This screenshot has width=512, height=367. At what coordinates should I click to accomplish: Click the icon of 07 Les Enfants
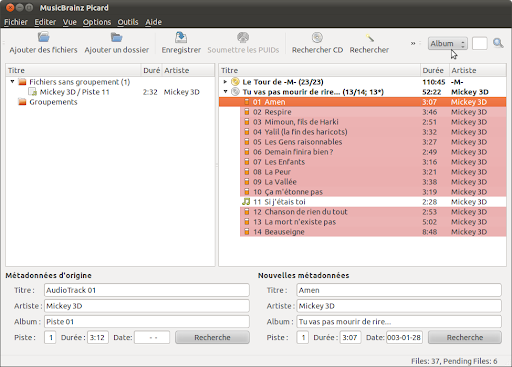point(247,162)
